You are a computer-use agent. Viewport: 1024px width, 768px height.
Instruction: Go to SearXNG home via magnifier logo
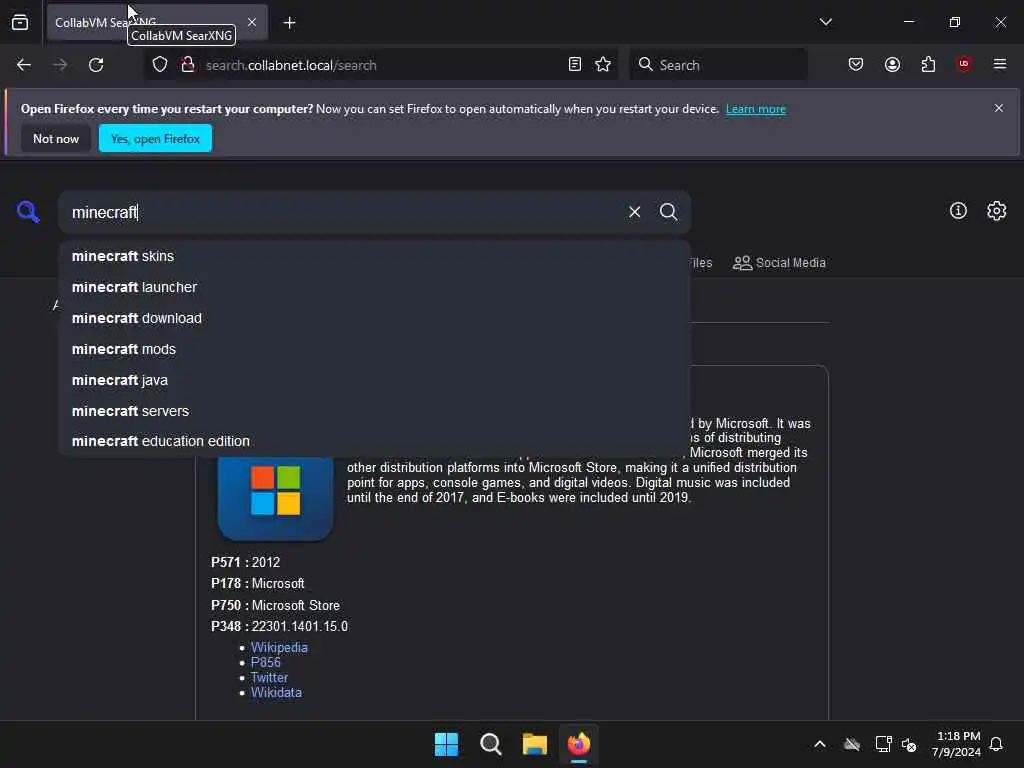[x=28, y=212]
